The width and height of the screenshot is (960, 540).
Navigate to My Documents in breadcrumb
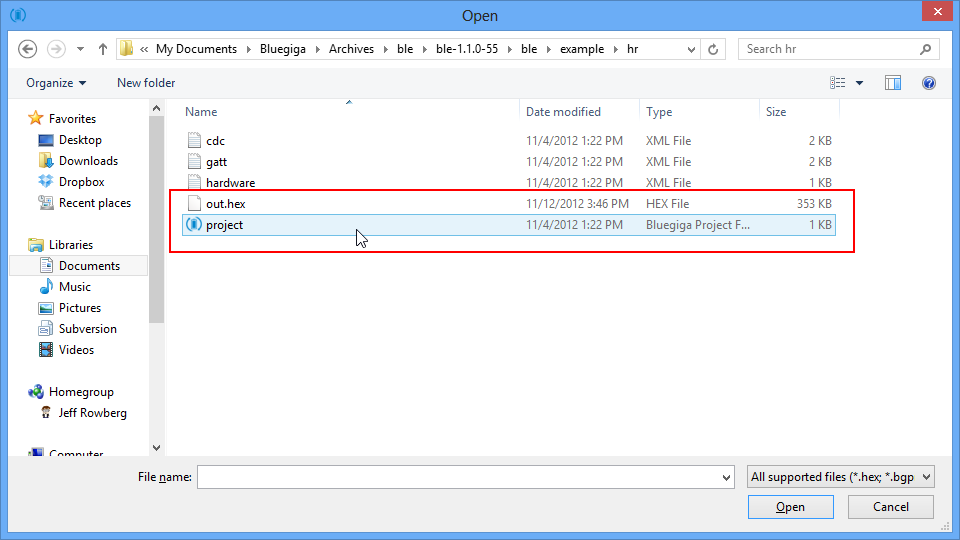(197, 49)
